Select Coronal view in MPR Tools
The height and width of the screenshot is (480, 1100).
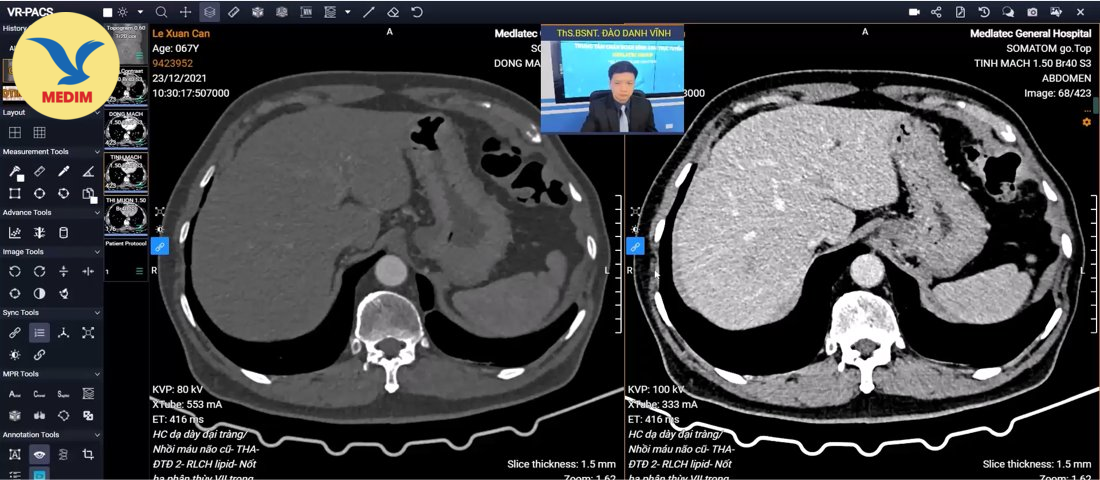pyautogui.click(x=39, y=393)
